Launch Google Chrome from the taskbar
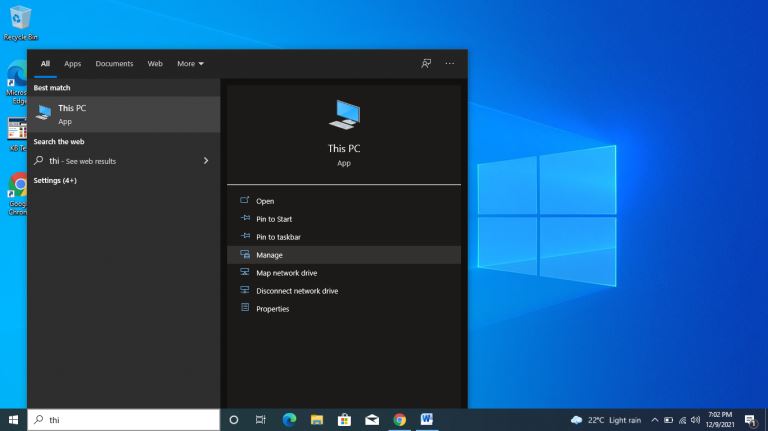The image size is (768, 431). pyautogui.click(x=400, y=420)
